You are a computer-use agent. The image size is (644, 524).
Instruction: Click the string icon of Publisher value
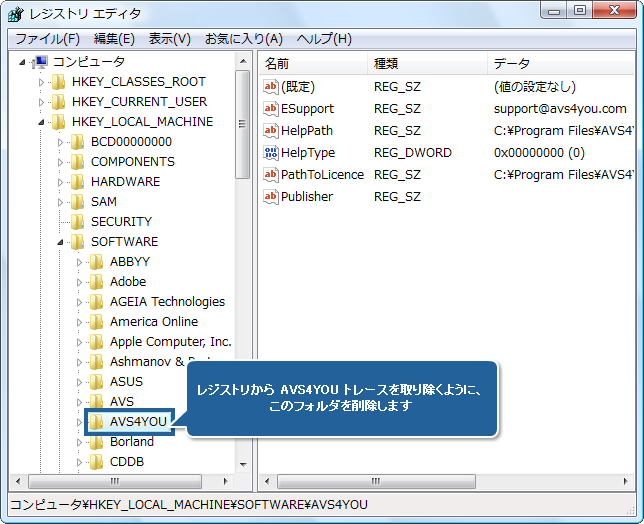[x=271, y=197]
